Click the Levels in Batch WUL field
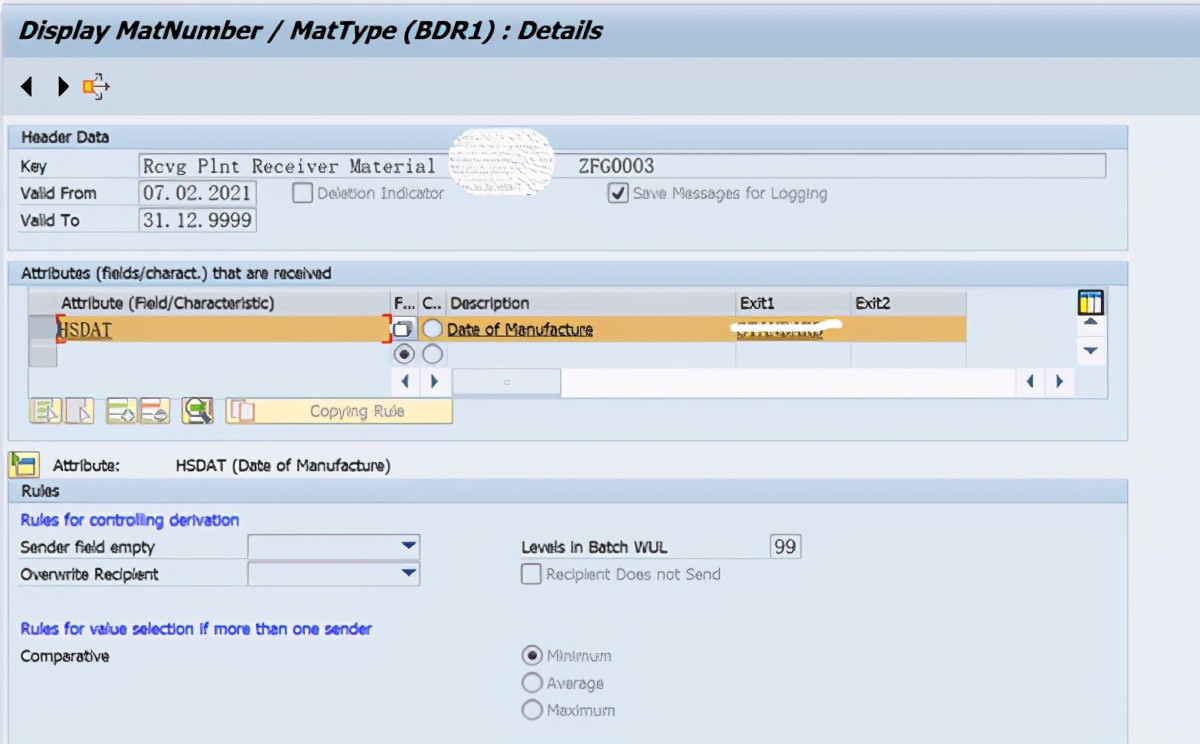1200x744 pixels. tap(786, 547)
